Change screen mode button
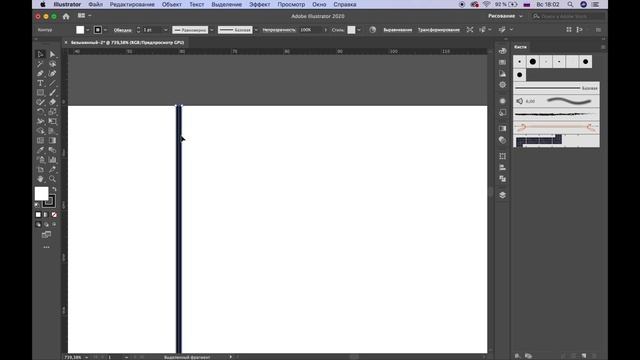640x360 pixels. (46, 235)
